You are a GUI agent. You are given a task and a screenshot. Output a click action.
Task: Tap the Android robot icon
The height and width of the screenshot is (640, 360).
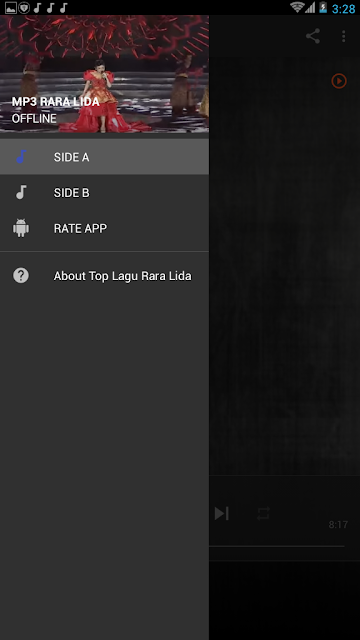(x=21, y=228)
